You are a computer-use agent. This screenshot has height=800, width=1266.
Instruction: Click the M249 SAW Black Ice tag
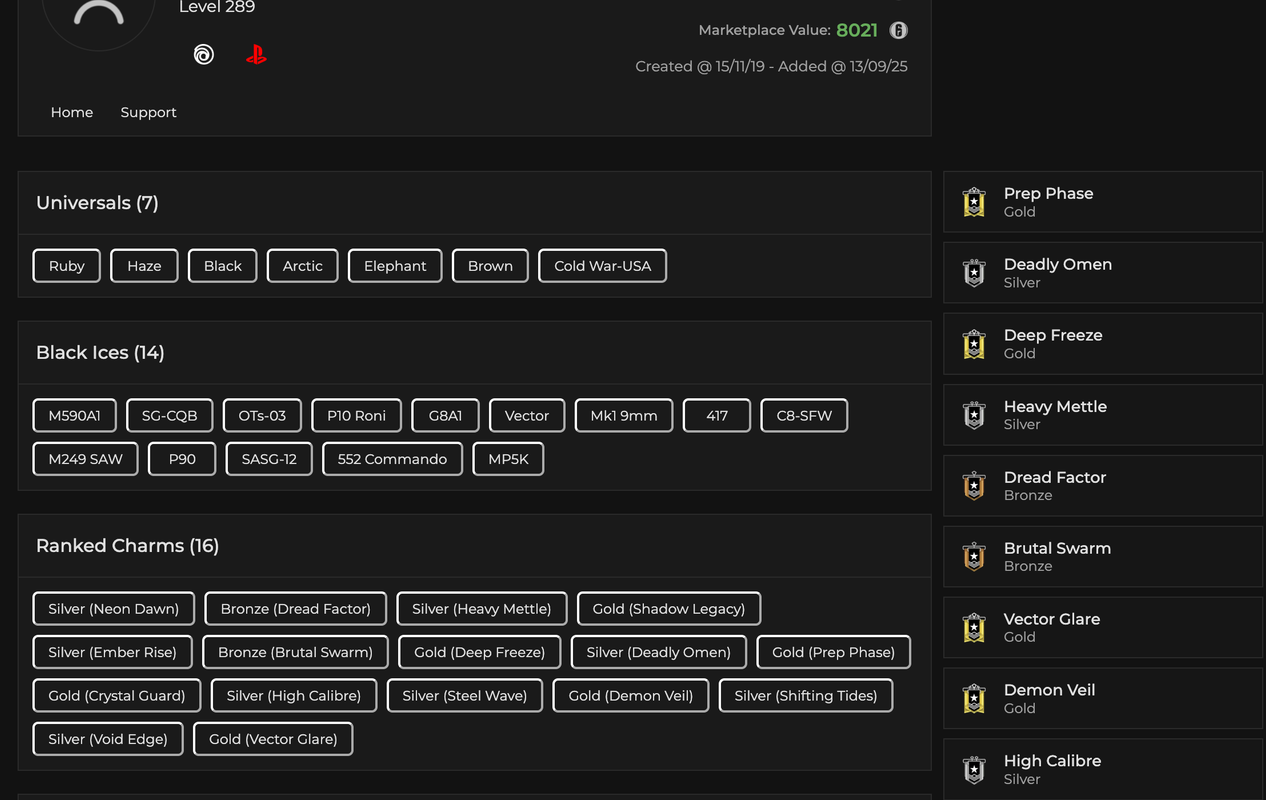point(86,459)
